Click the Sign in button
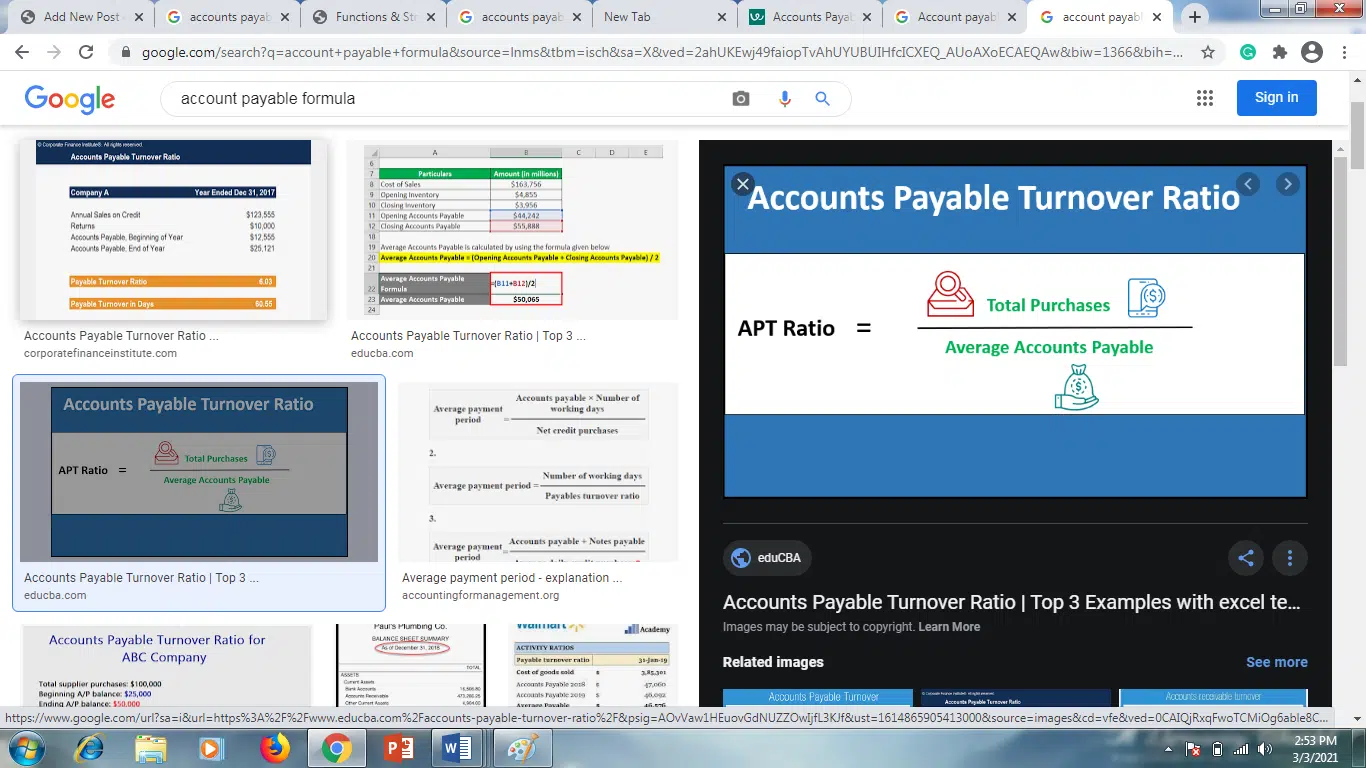The height and width of the screenshot is (768, 1366). coord(1276,98)
